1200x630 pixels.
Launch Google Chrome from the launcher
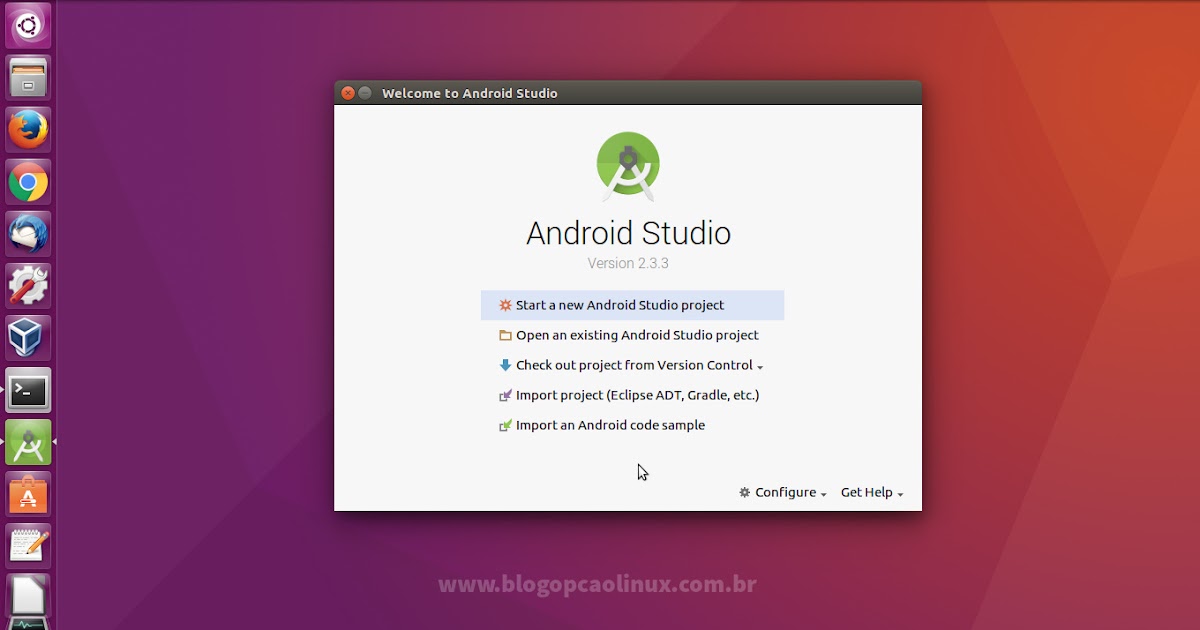pos(28,182)
